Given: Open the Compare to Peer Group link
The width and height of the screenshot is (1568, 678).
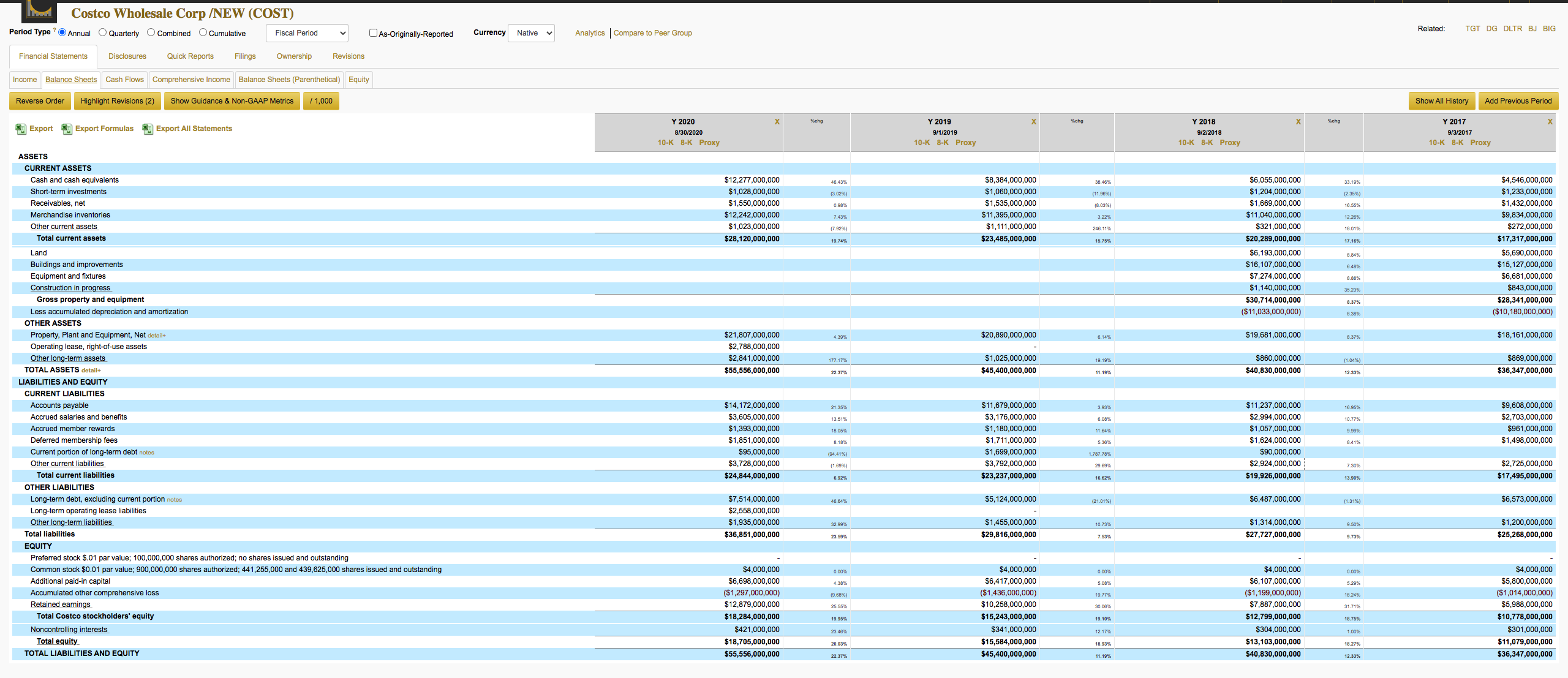Looking at the screenshot, I should (x=653, y=33).
